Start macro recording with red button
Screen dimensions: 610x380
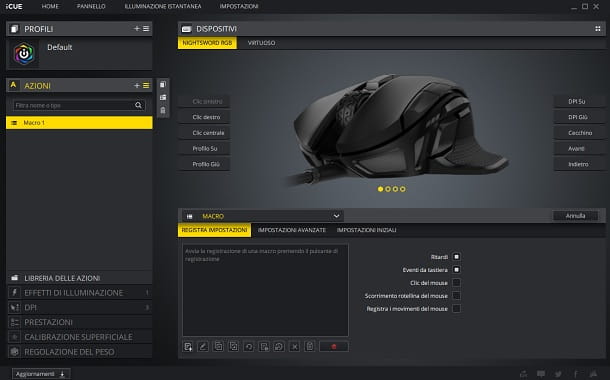(334, 347)
